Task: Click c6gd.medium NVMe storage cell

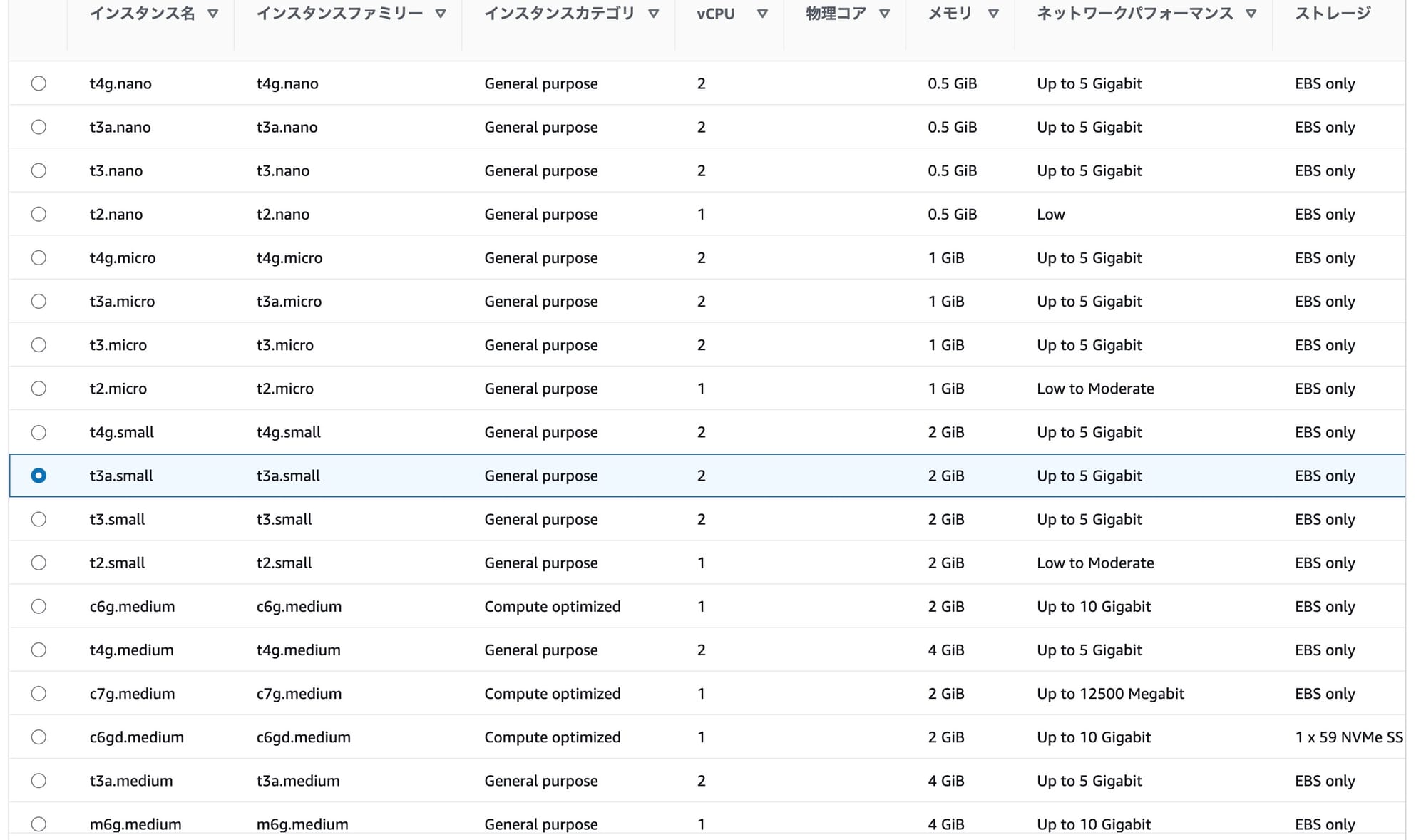Action: coord(1348,737)
